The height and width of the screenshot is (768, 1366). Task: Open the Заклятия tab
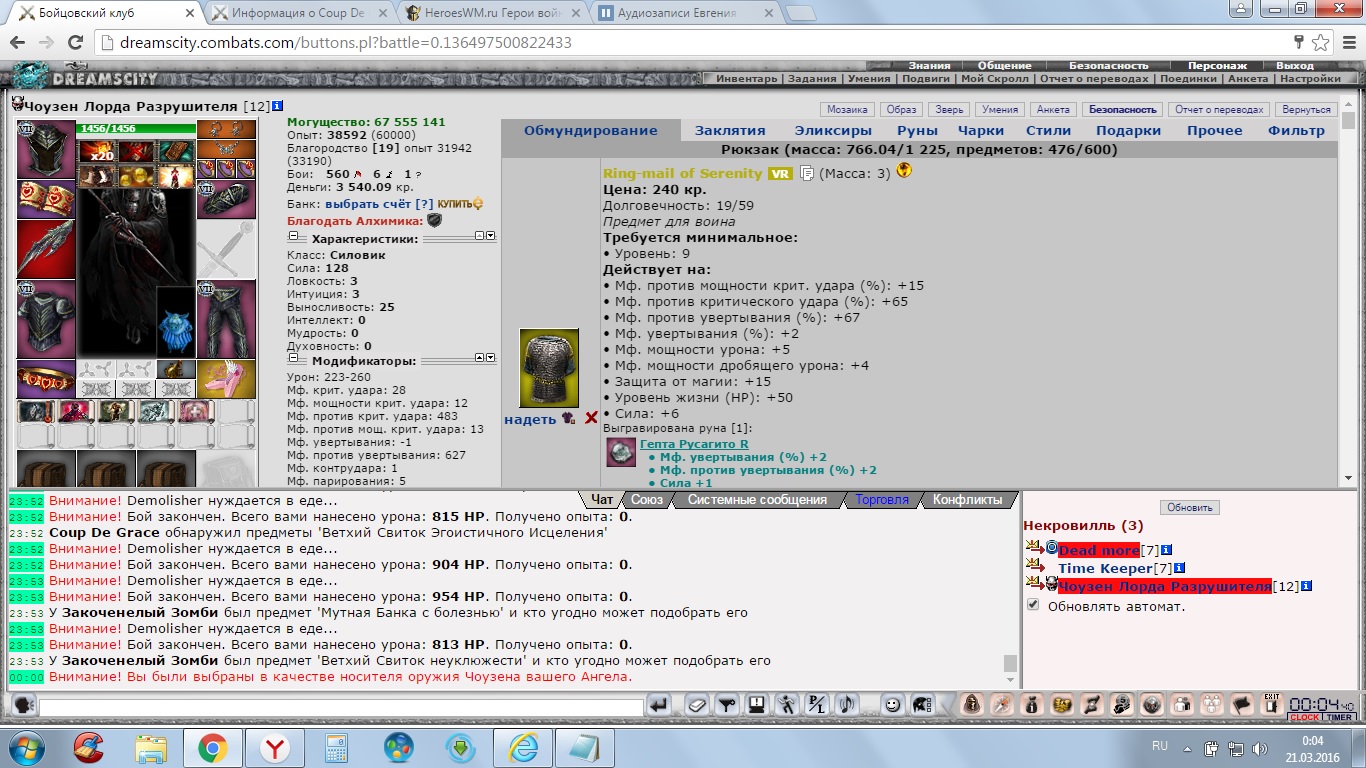pos(730,130)
